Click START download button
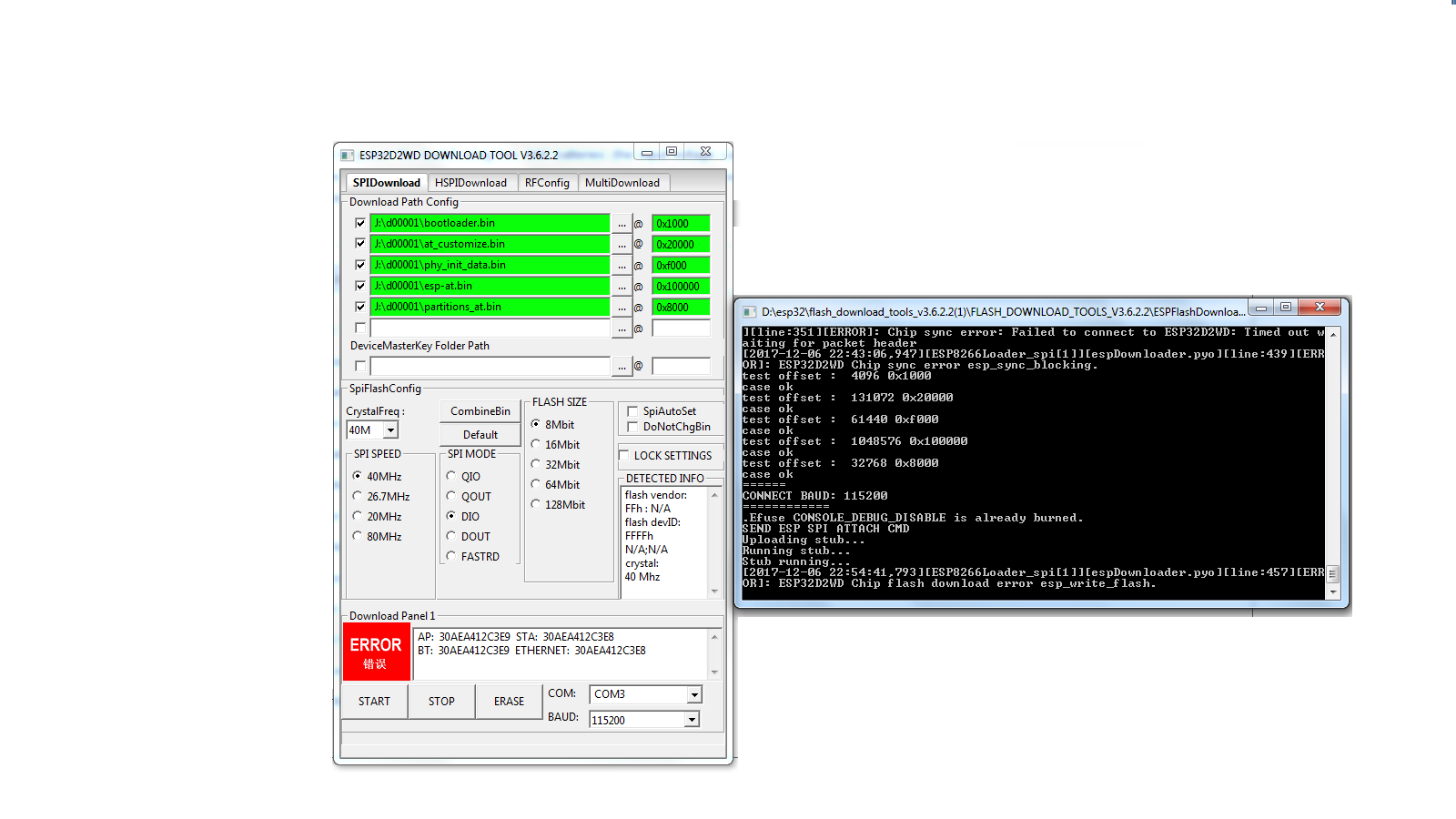Image resolution: width=1456 pixels, height=819 pixels. tap(374, 702)
